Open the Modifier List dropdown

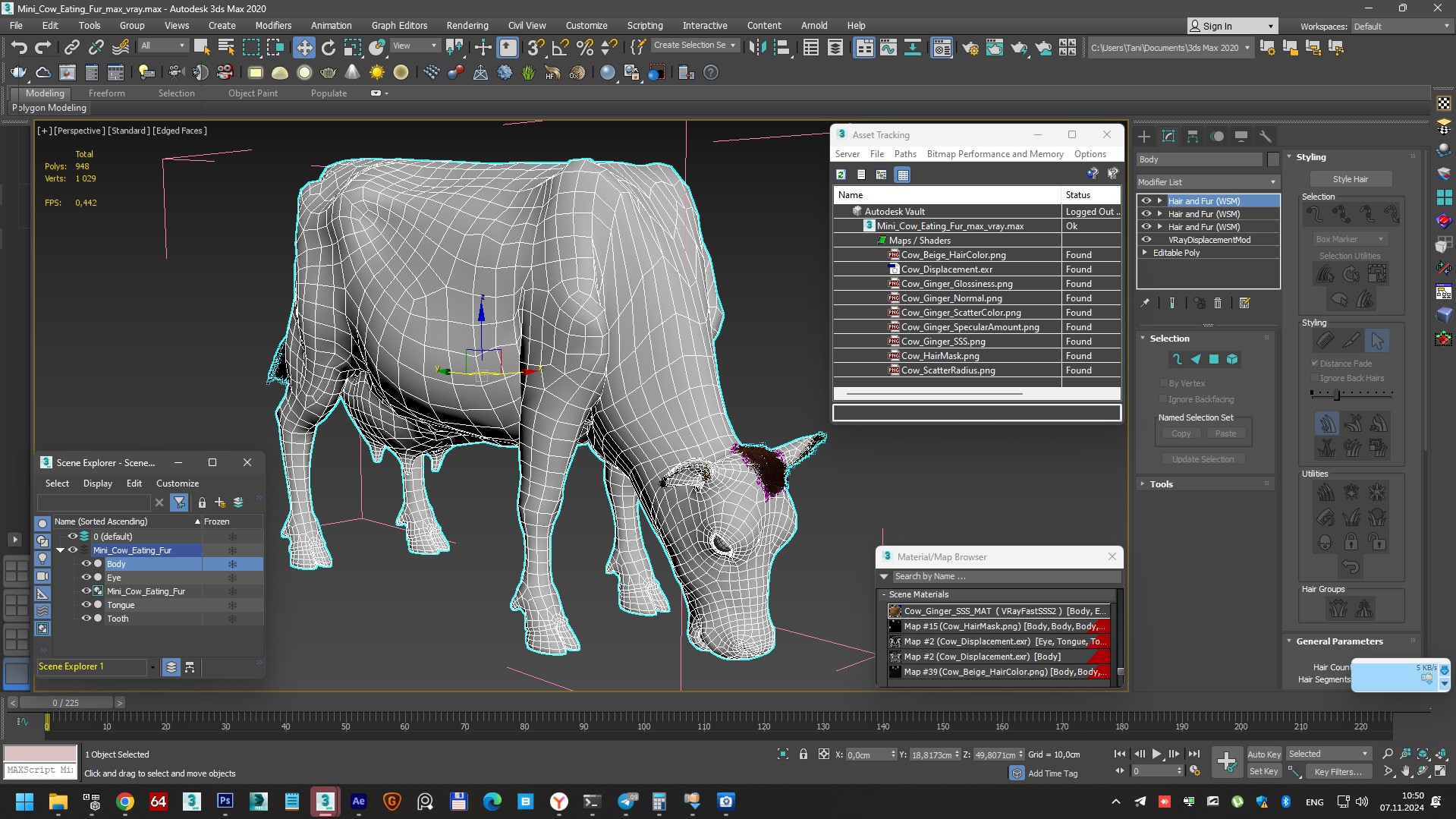[1207, 182]
